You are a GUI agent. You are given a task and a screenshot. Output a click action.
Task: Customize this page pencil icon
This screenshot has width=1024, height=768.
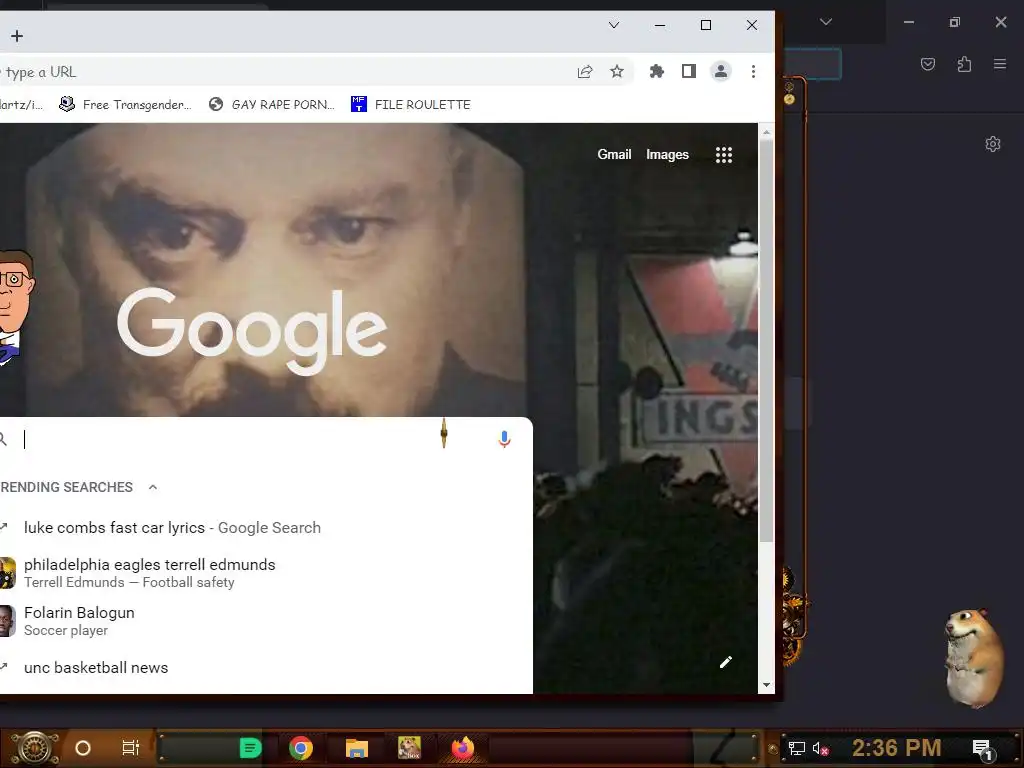coord(726,662)
